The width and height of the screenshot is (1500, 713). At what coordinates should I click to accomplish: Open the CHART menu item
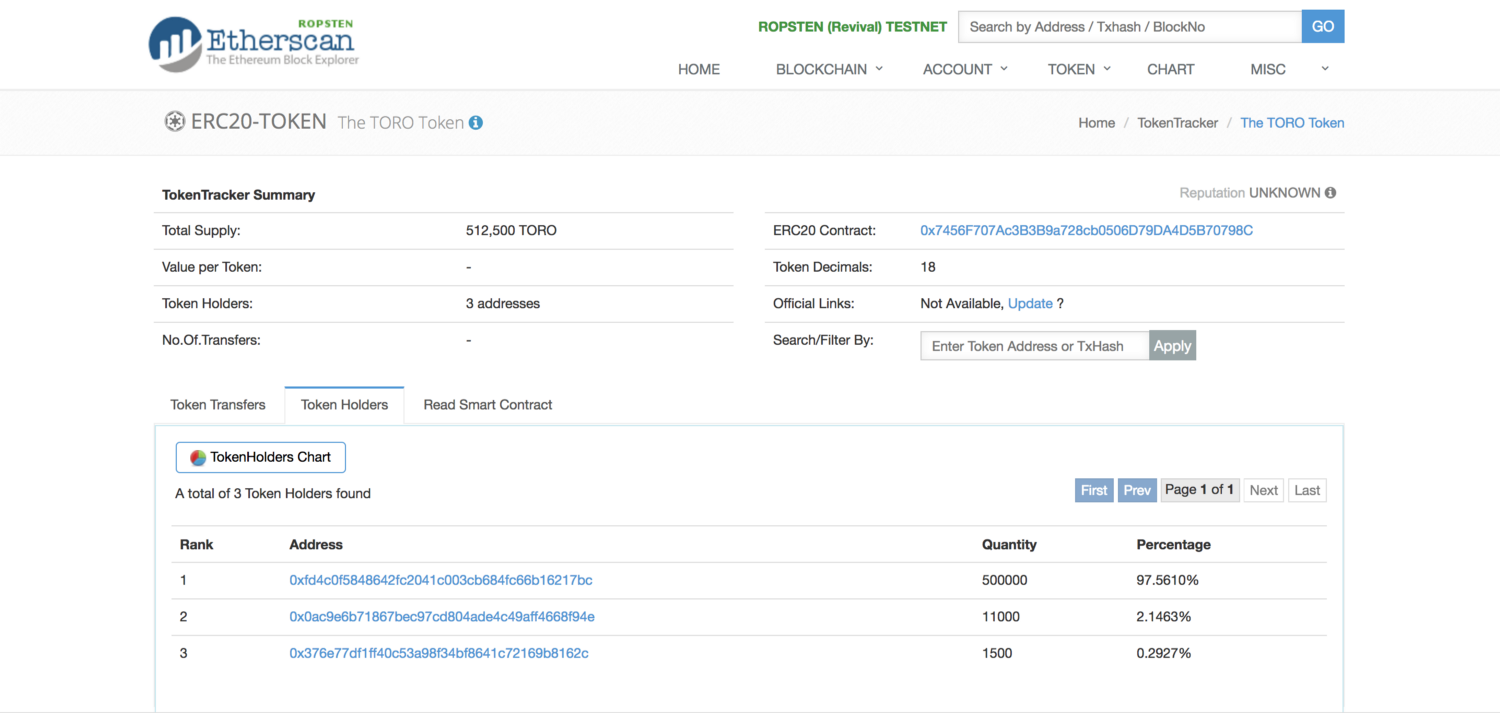[1170, 69]
